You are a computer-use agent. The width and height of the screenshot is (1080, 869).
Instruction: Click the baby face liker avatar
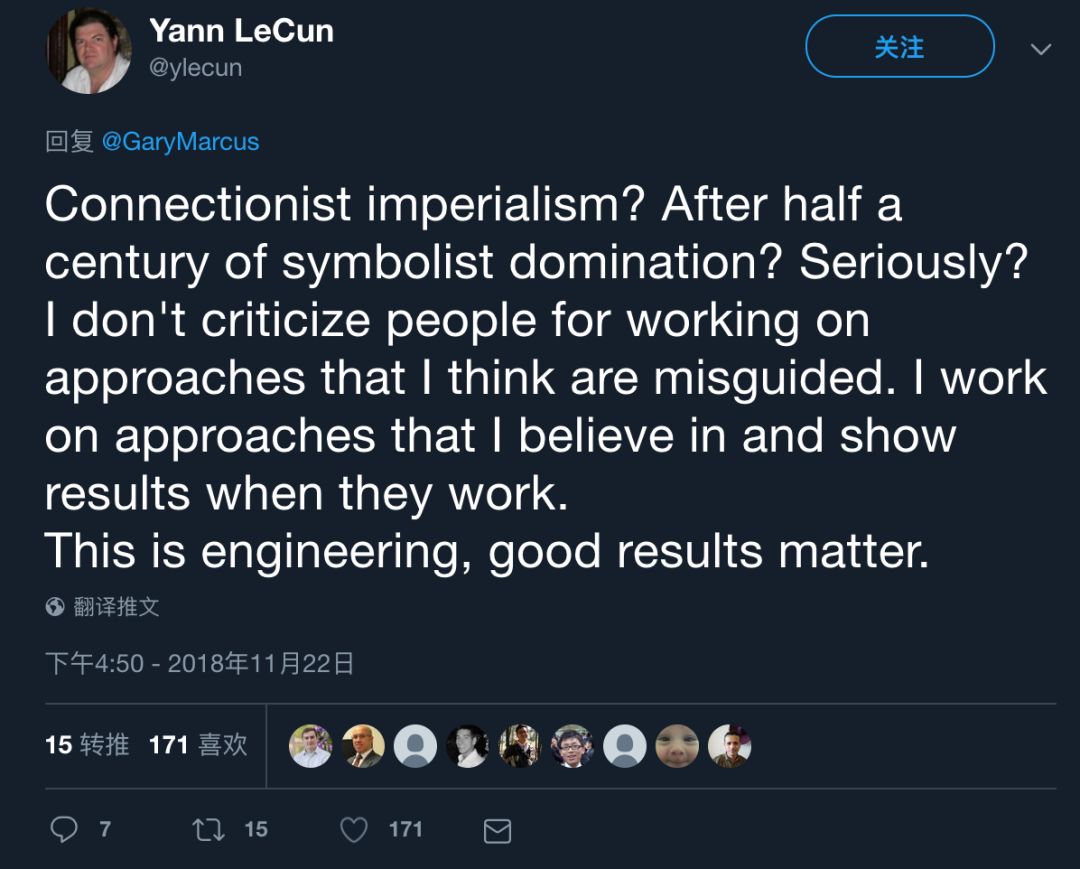click(x=677, y=746)
